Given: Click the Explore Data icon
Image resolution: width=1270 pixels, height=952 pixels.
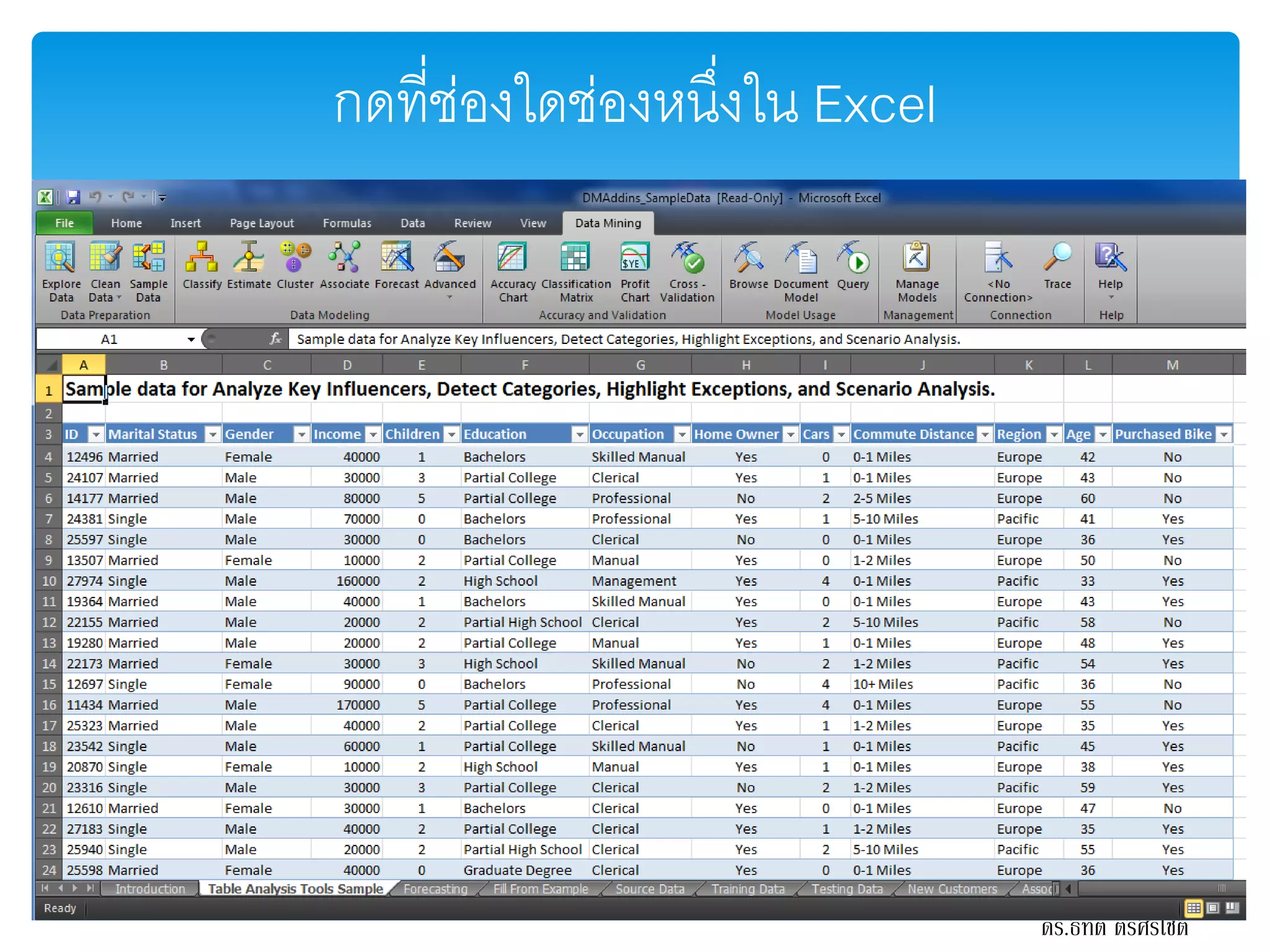Looking at the screenshot, I should 61,258.
